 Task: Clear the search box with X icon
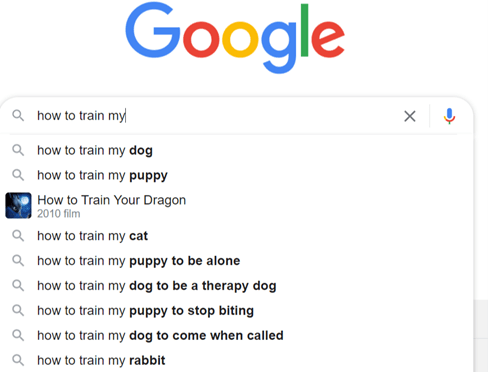pos(410,116)
